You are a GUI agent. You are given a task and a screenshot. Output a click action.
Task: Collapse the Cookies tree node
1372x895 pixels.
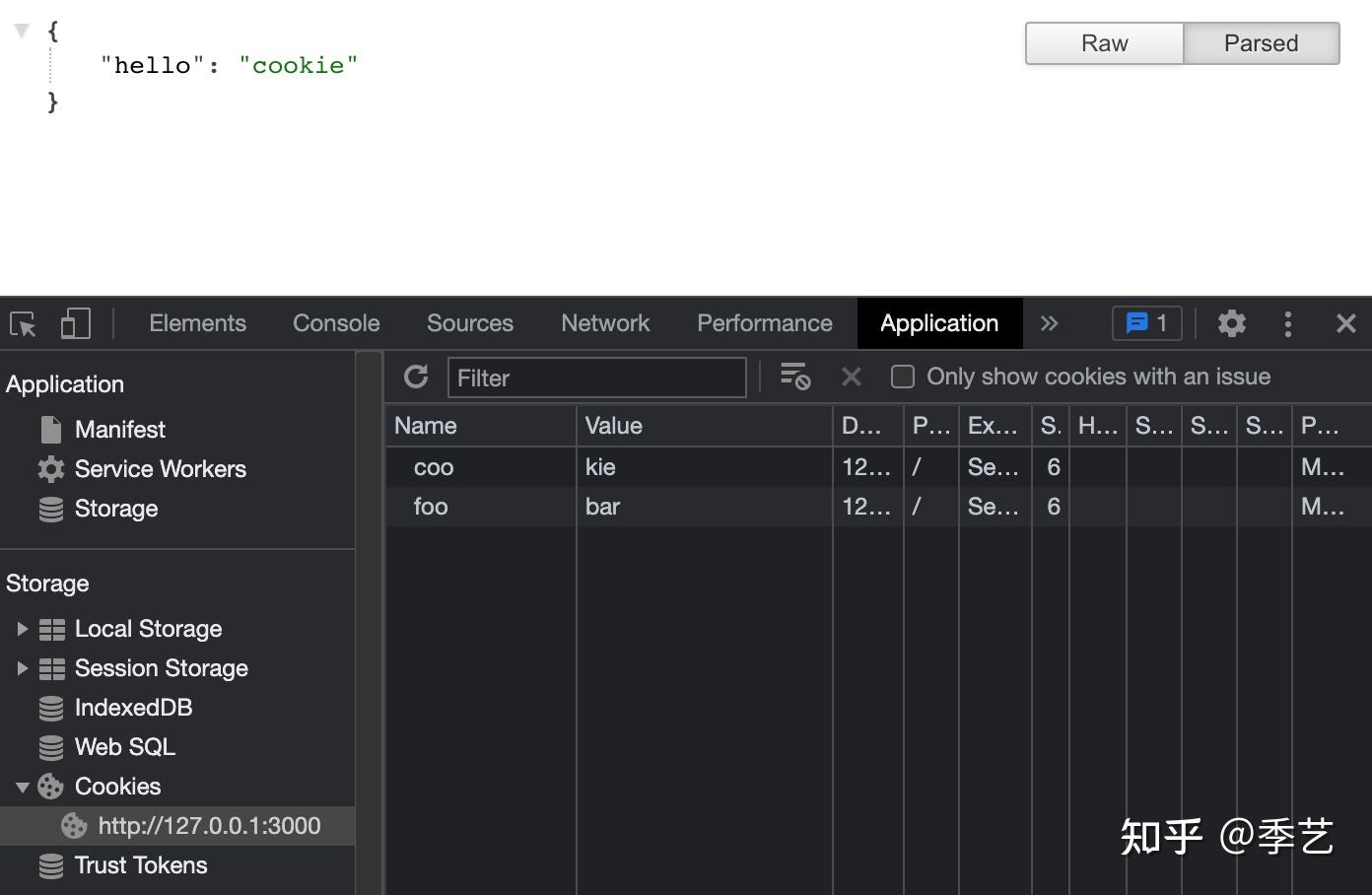[x=22, y=787]
